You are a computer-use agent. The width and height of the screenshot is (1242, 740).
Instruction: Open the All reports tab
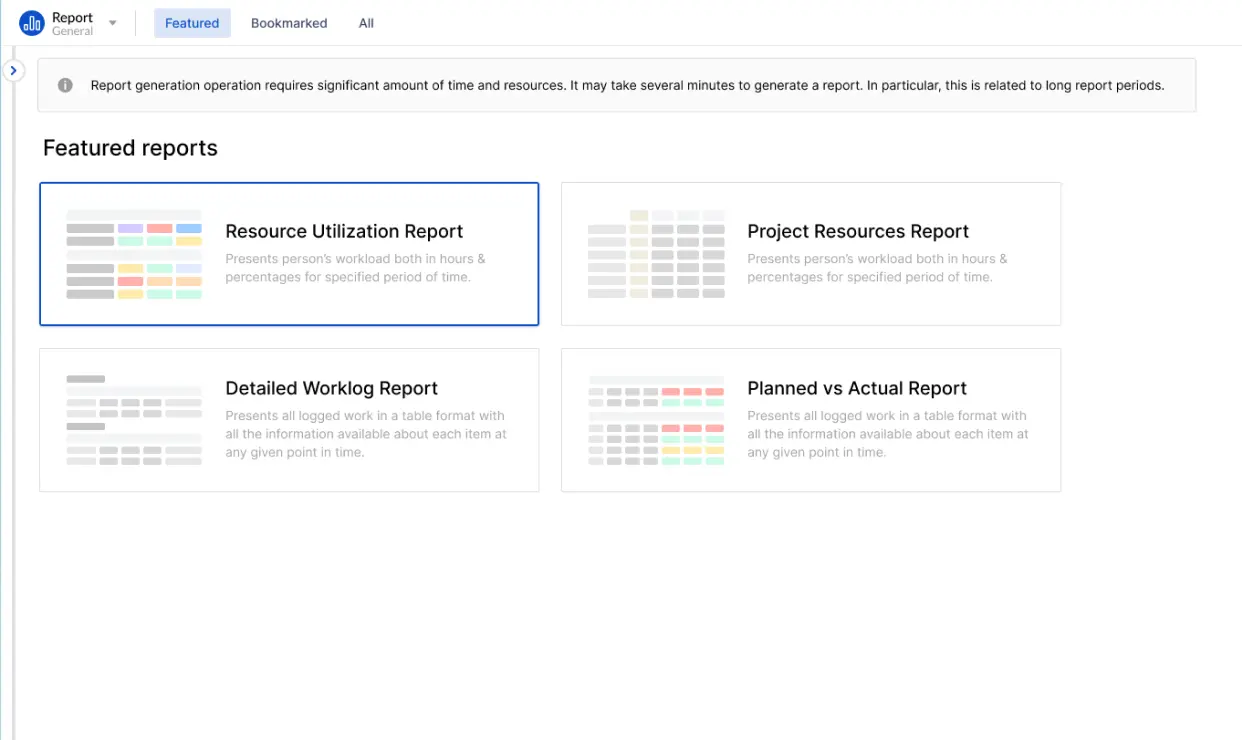pos(366,23)
